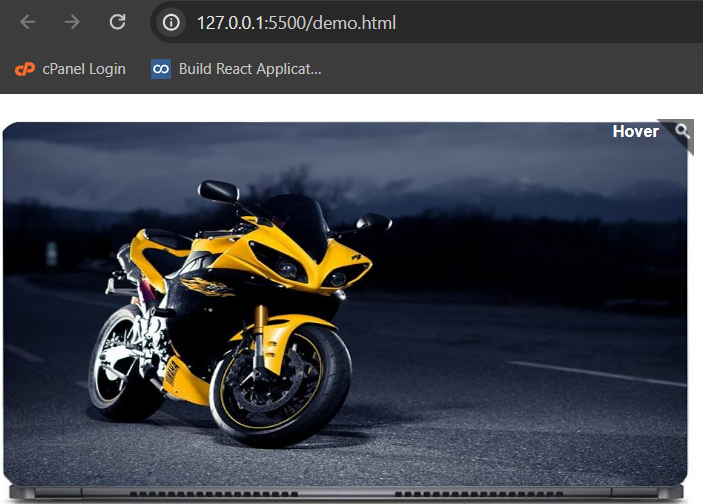The width and height of the screenshot is (703, 504).
Task: Open the cPanel Login bookmark
Action: coord(70,69)
